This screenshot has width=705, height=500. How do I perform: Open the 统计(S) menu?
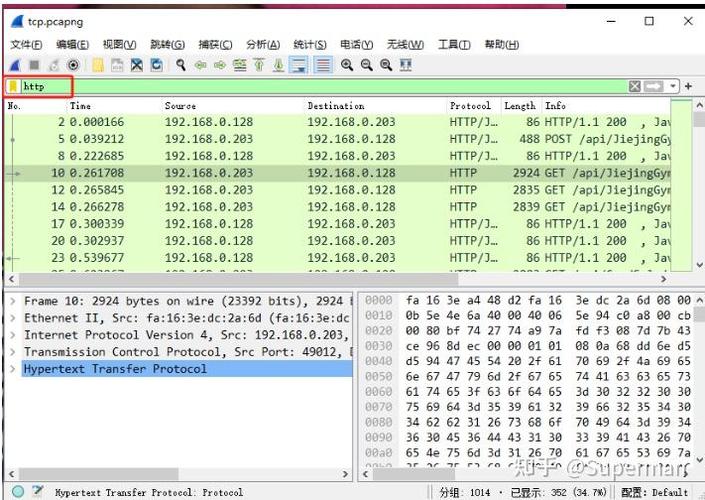click(x=310, y=45)
